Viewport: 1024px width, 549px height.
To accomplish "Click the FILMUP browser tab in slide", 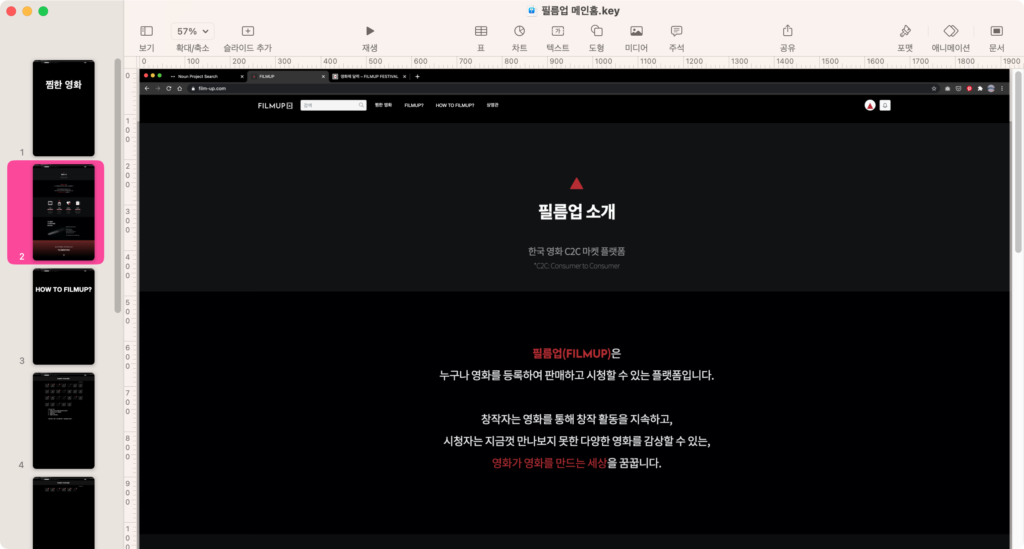I will pyautogui.click(x=287, y=76).
